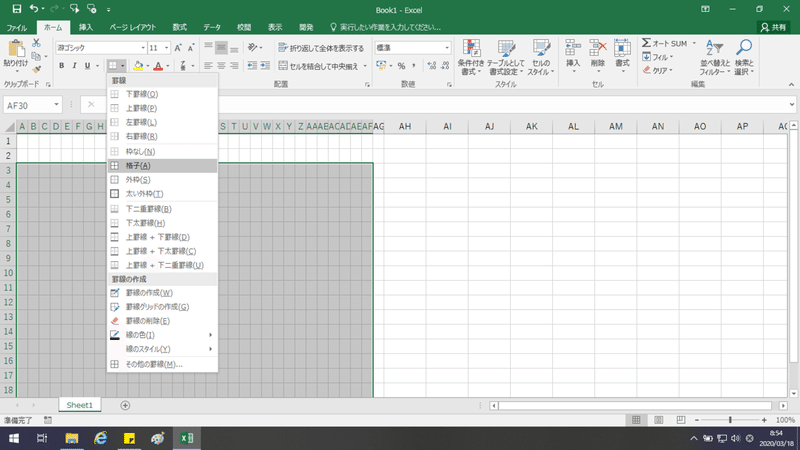Image resolution: width=800 pixels, height=450 pixels.
Task: Click オート SUM button
Action: pyautogui.click(x=665, y=43)
